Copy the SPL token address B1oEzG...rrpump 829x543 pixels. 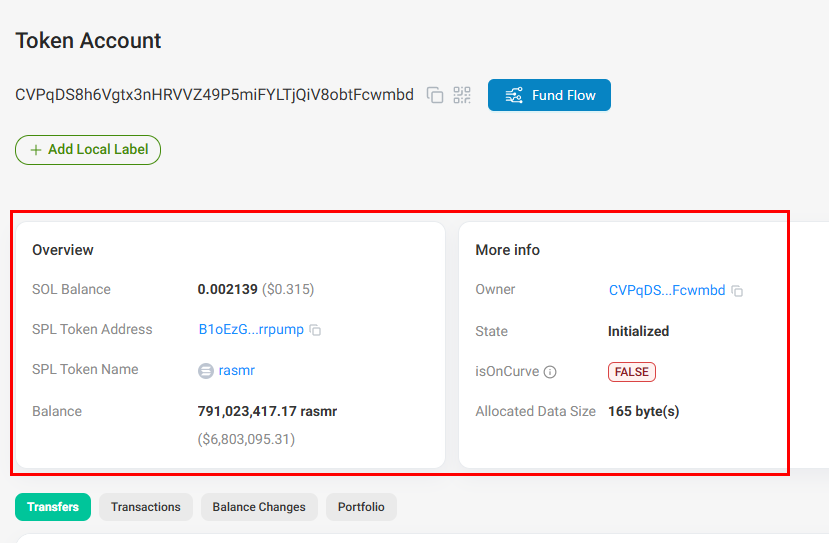tap(315, 330)
